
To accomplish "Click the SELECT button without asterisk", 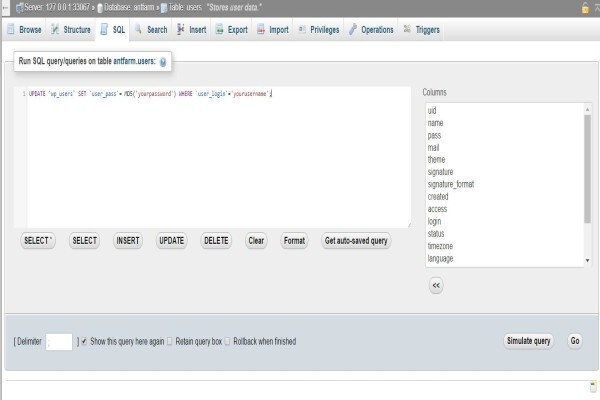I will coord(85,241).
